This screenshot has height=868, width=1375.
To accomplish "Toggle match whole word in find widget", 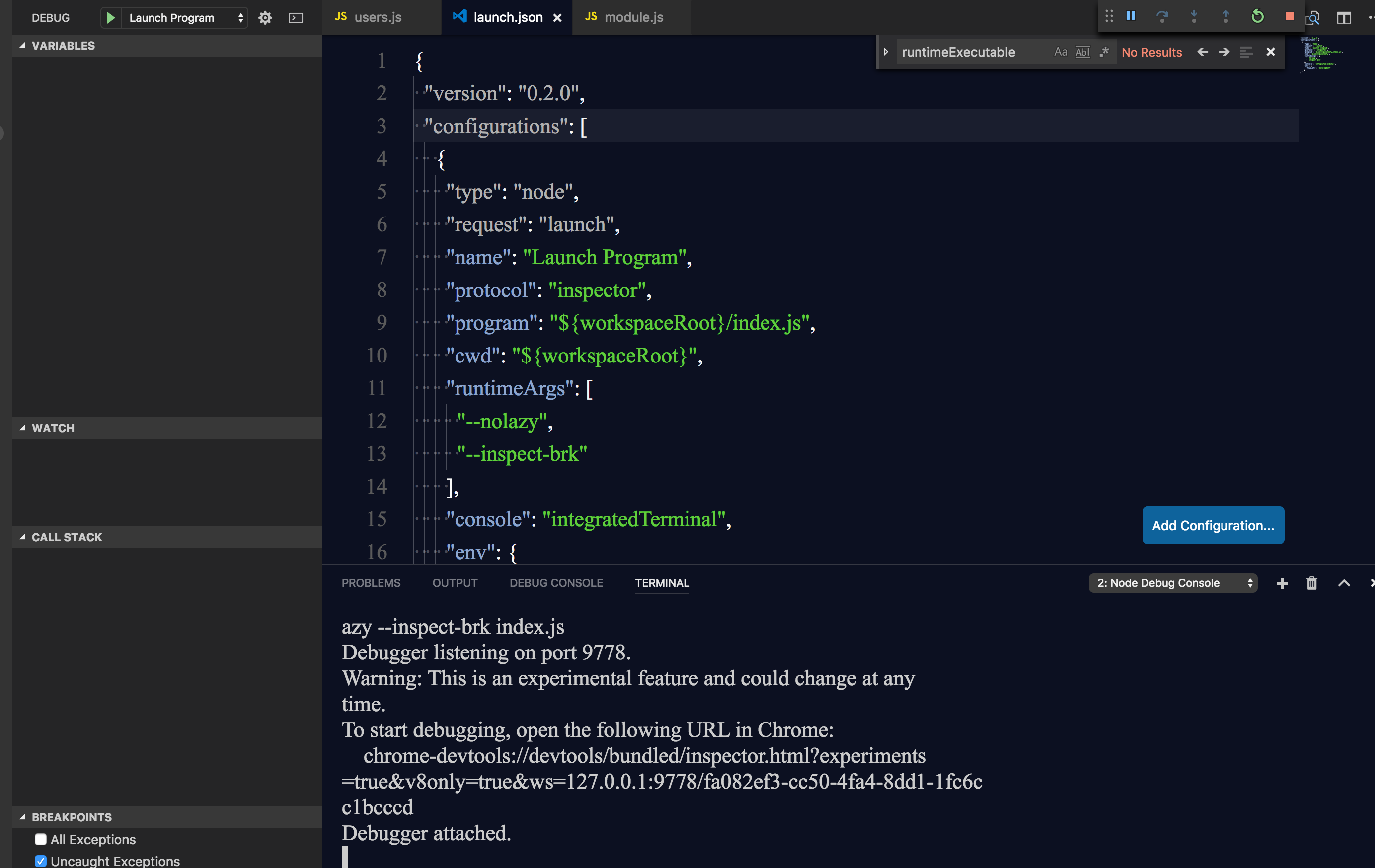I will (x=1082, y=52).
